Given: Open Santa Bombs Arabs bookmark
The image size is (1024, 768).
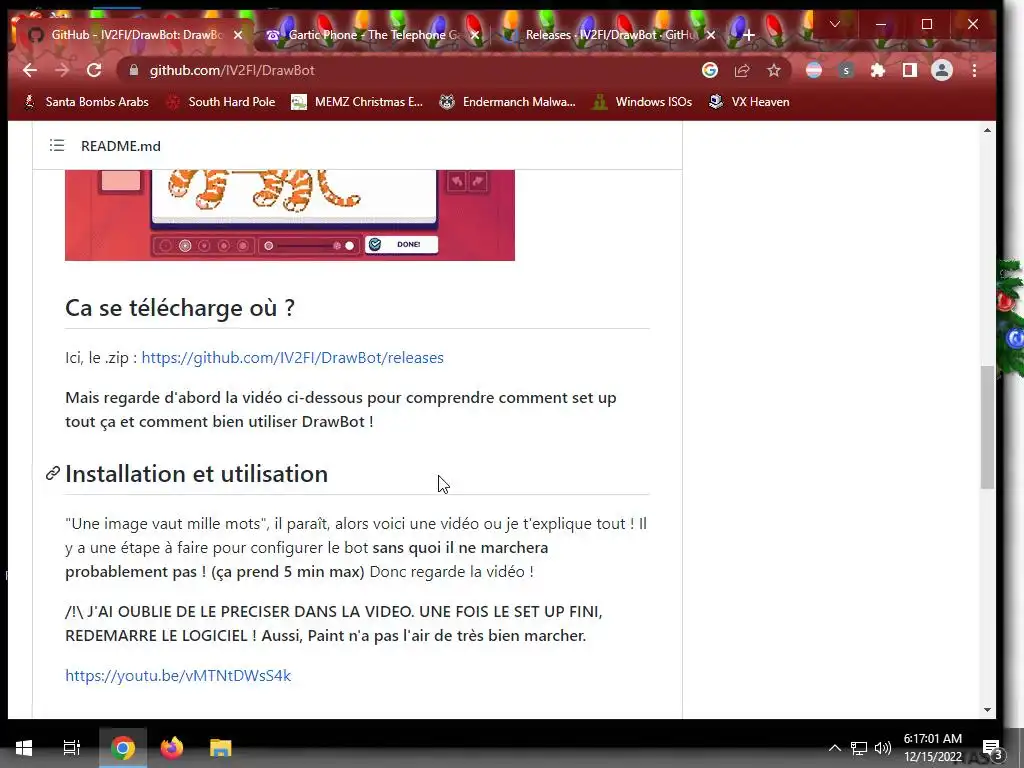Looking at the screenshot, I should coord(86,102).
